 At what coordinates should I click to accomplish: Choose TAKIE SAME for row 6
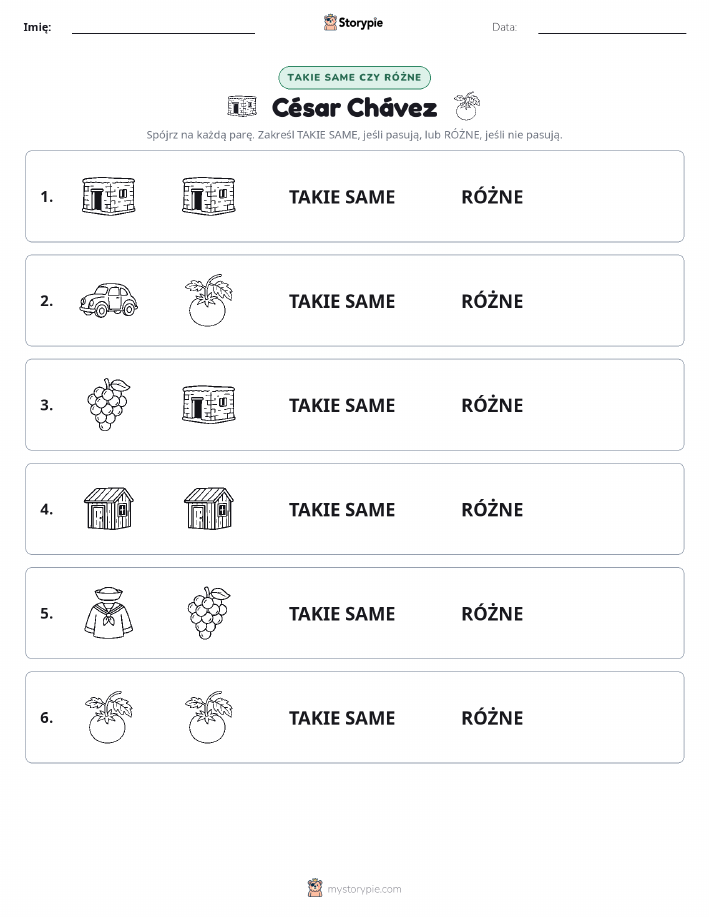(x=342, y=718)
